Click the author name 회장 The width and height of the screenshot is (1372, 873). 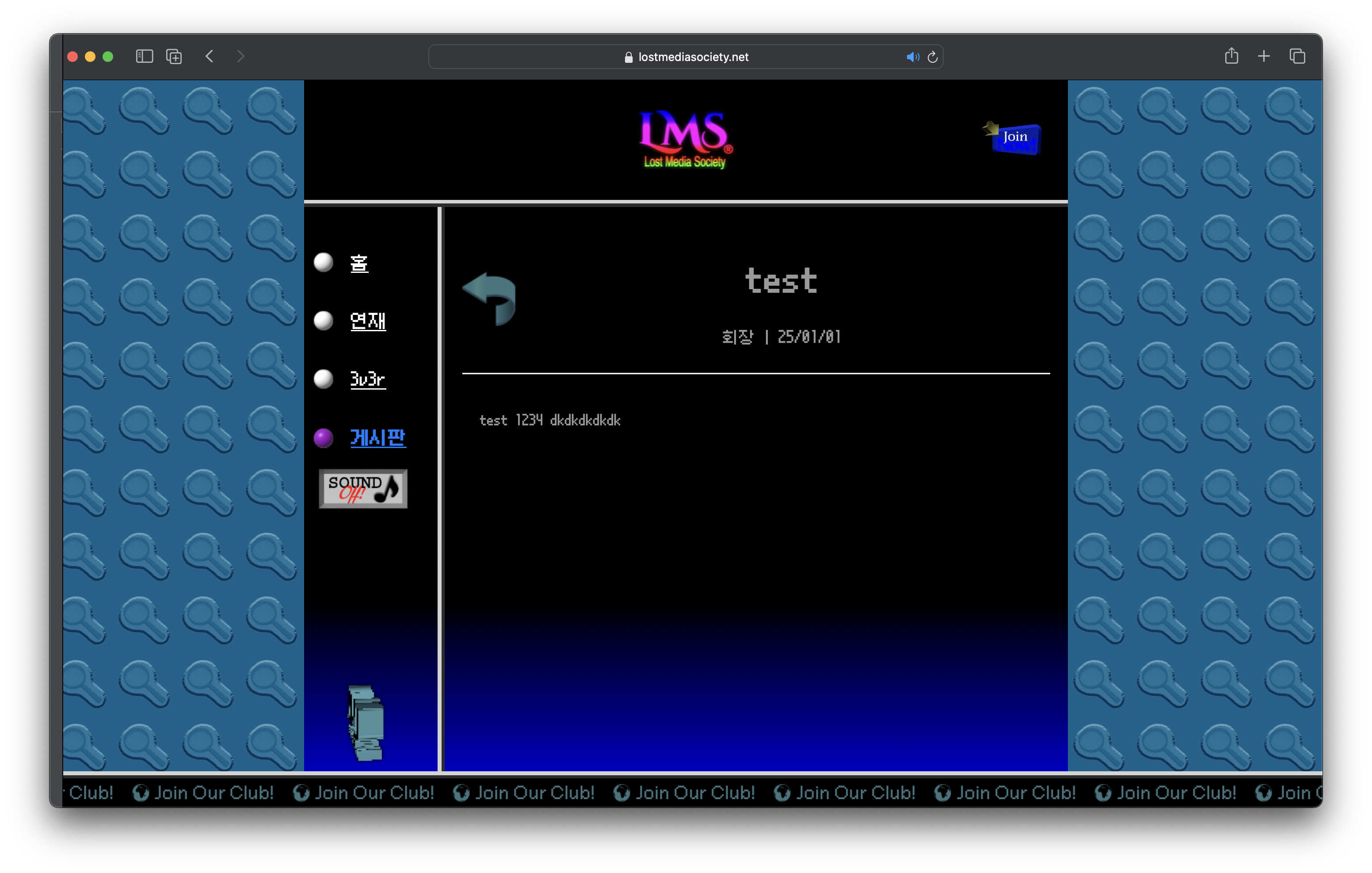pos(737,337)
